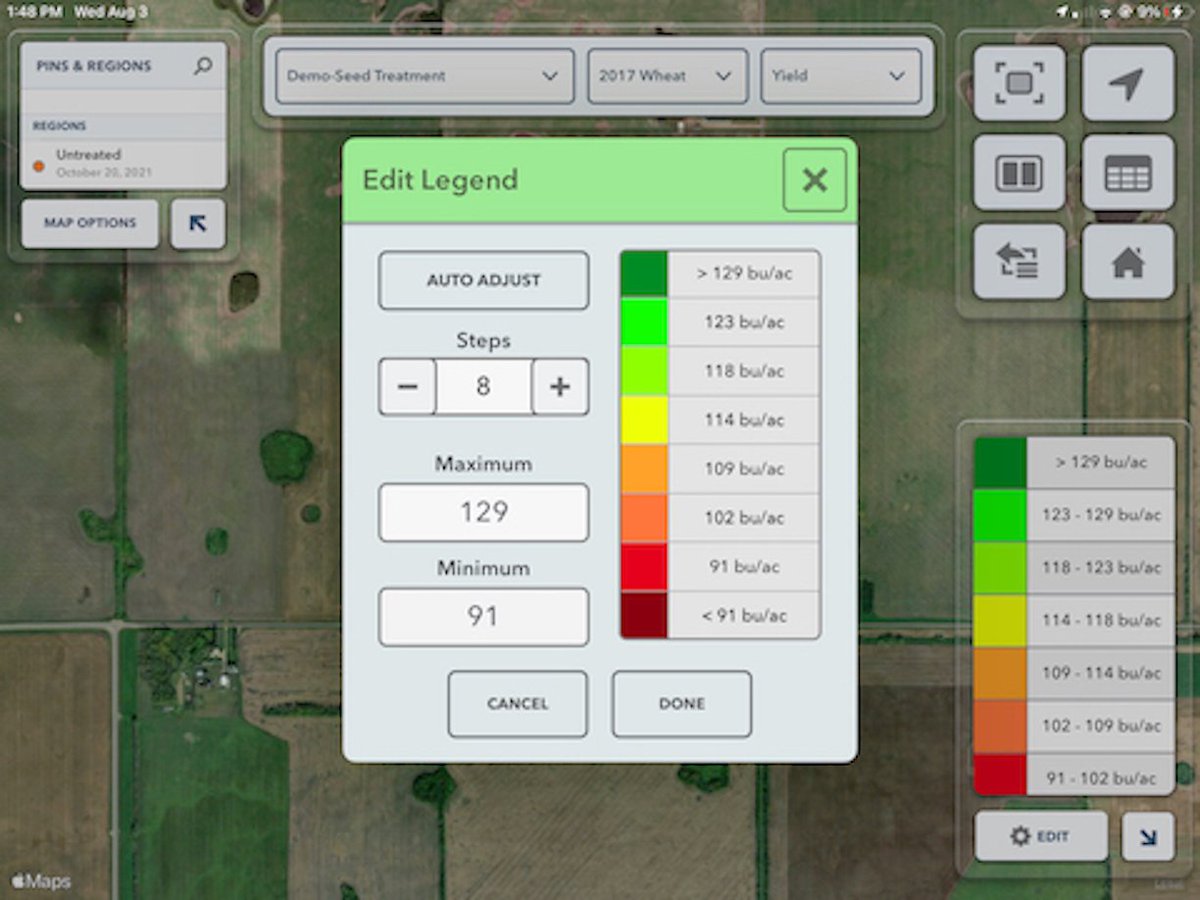Screen dimensions: 1200x900
Task: Tap dark green swatch for > 129 bu/ac in dialog
Action: pos(644,274)
